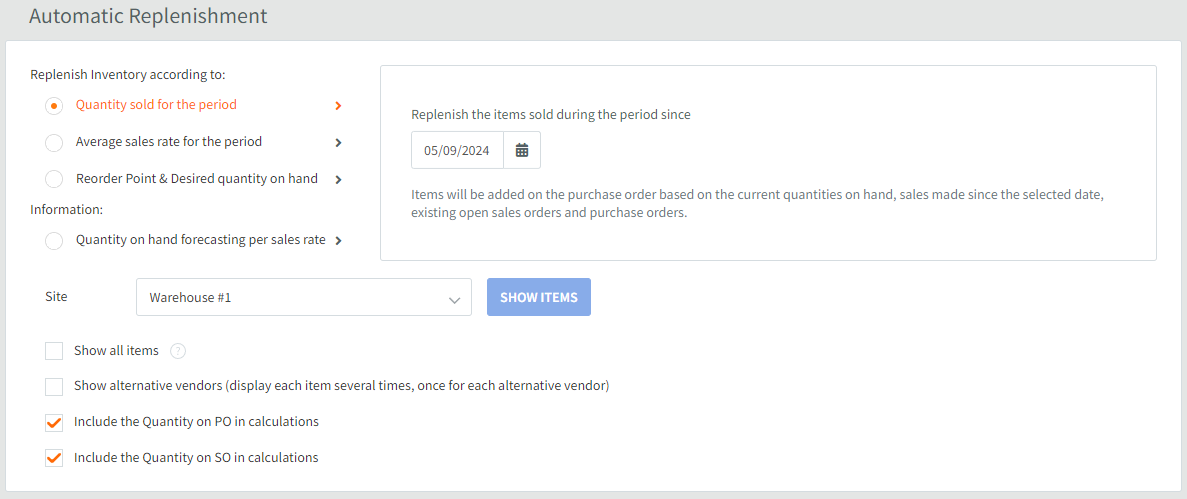The width and height of the screenshot is (1187, 499).
Task: Check Show alternative vendors option
Action: click(54, 387)
